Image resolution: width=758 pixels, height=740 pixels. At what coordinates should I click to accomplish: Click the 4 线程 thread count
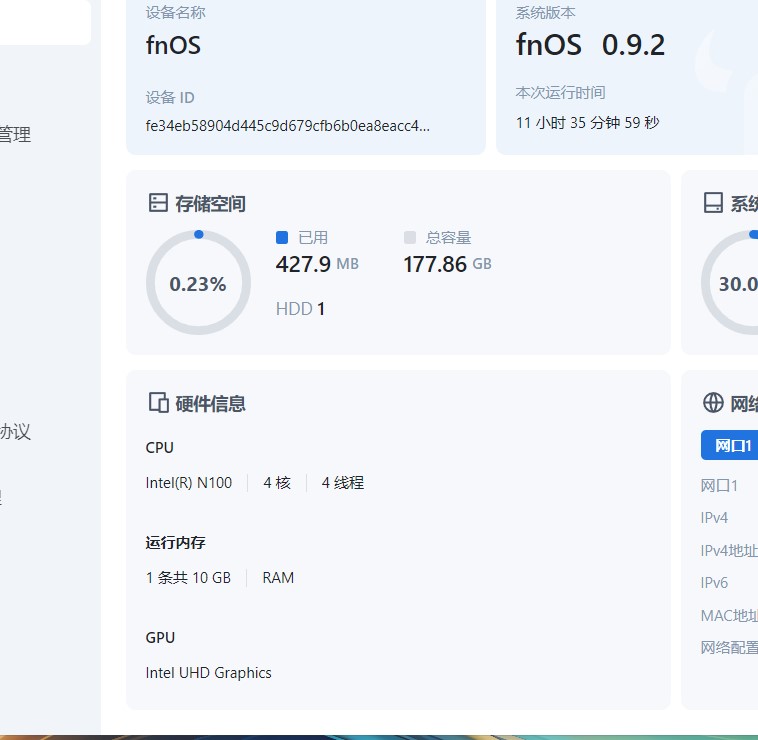tap(343, 482)
